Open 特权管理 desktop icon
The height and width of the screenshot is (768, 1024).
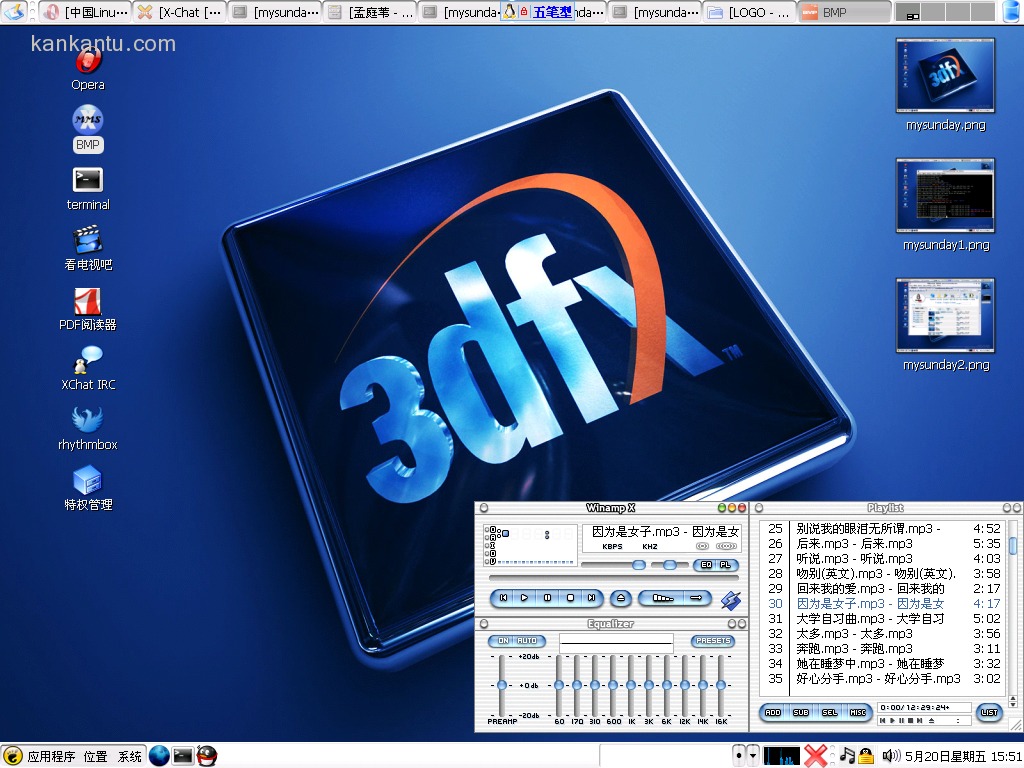(x=88, y=488)
